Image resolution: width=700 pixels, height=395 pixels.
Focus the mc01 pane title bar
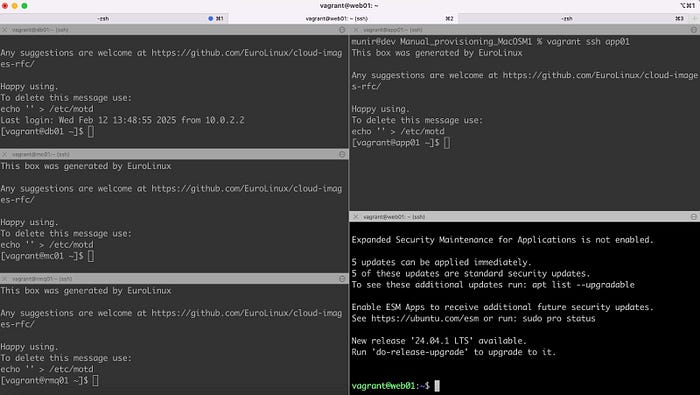(174, 154)
